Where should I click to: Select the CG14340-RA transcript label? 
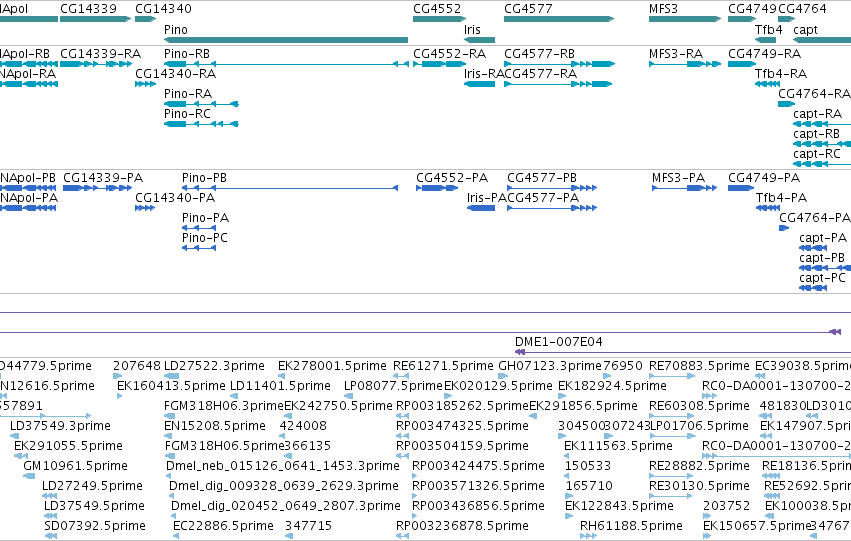175,74
